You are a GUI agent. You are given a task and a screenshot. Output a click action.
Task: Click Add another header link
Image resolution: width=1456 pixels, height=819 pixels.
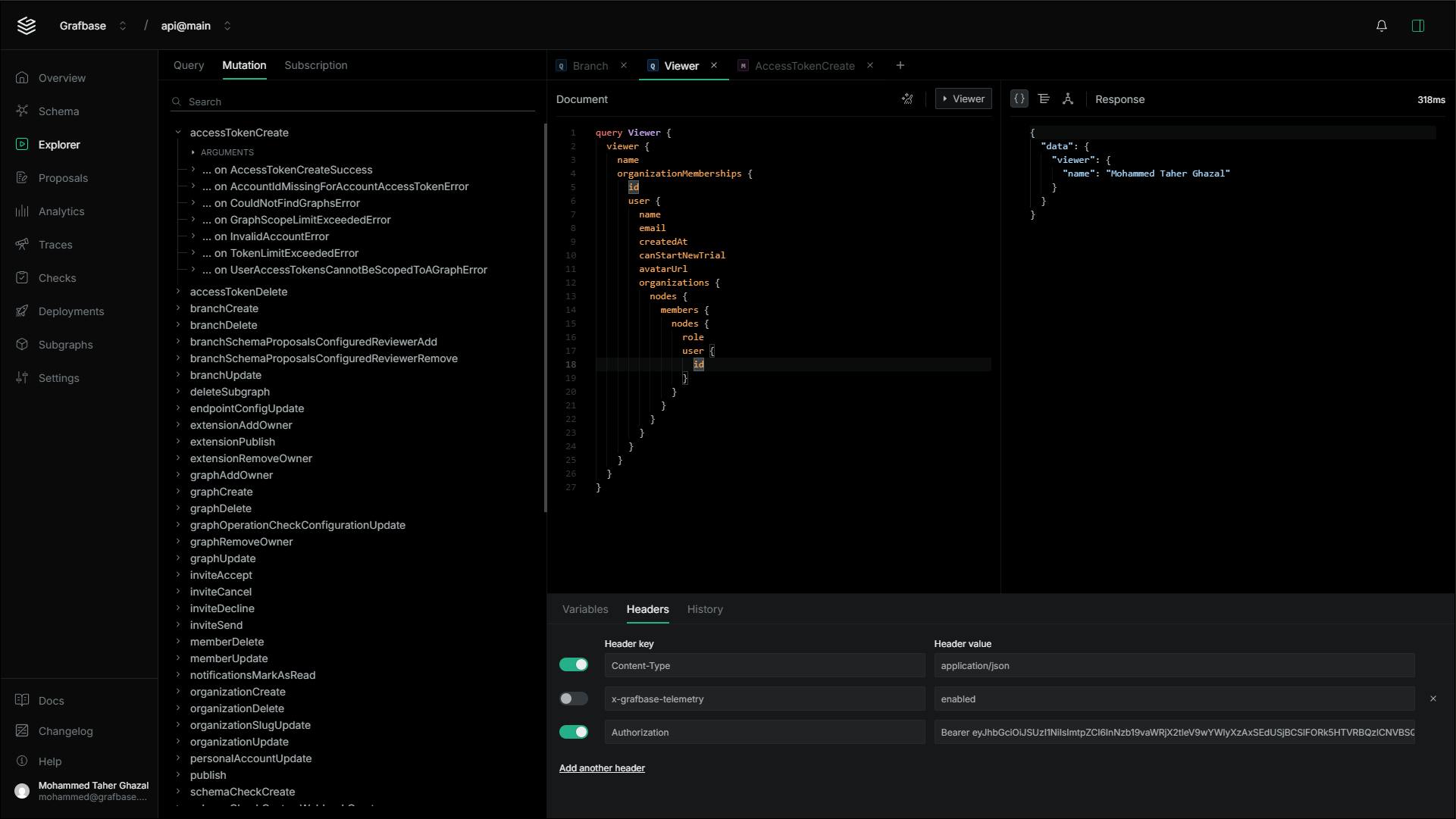[x=602, y=768]
